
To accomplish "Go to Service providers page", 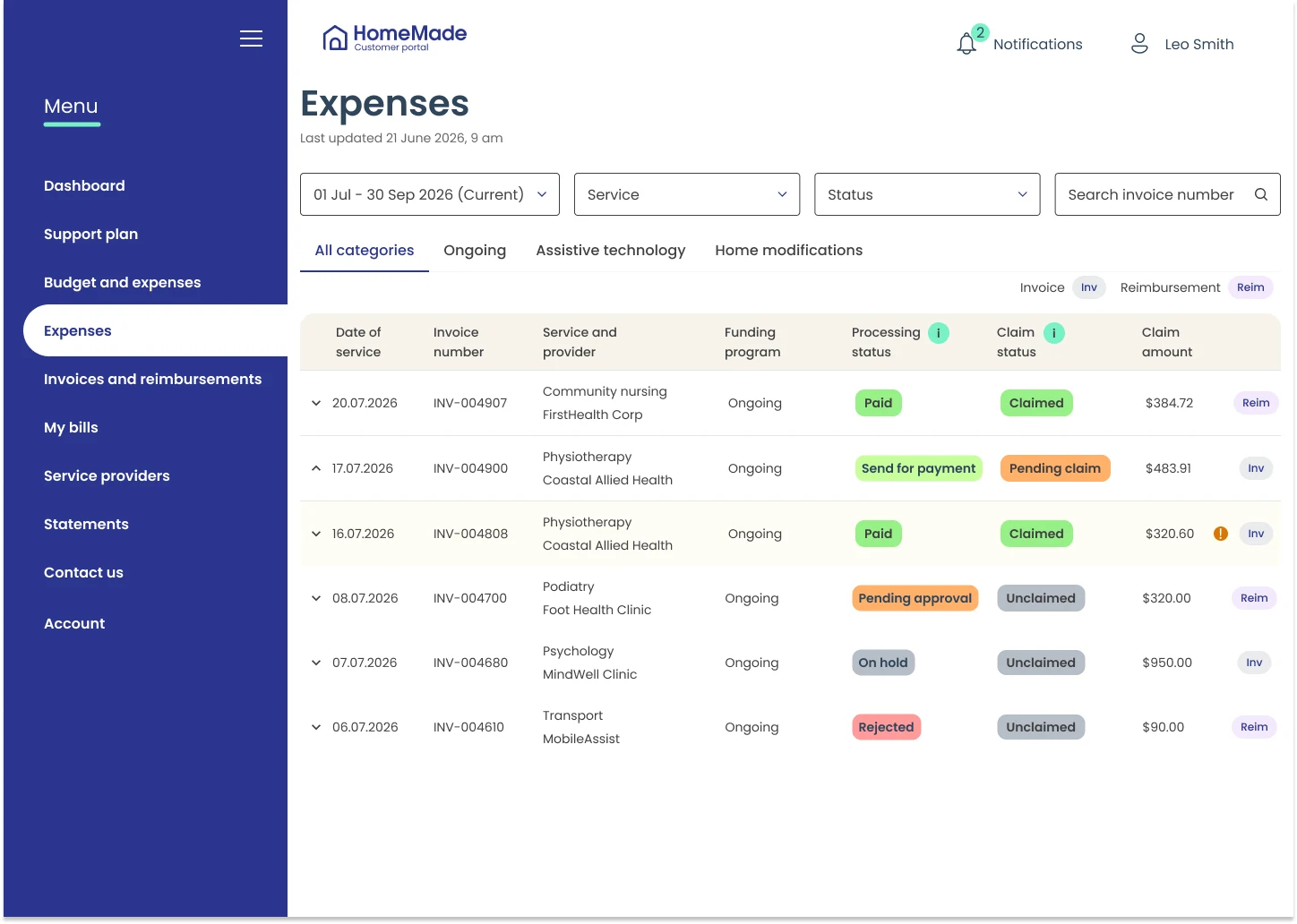I will pos(107,475).
